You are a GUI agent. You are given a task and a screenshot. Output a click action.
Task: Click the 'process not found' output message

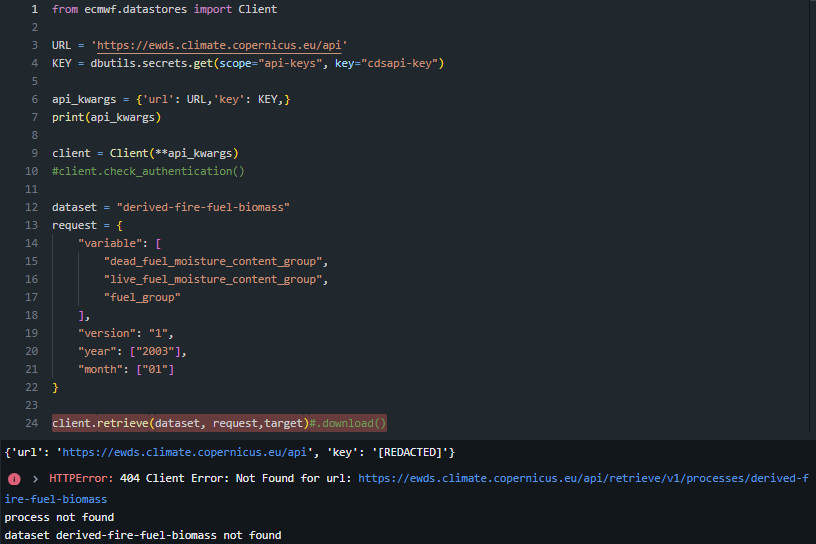59,517
